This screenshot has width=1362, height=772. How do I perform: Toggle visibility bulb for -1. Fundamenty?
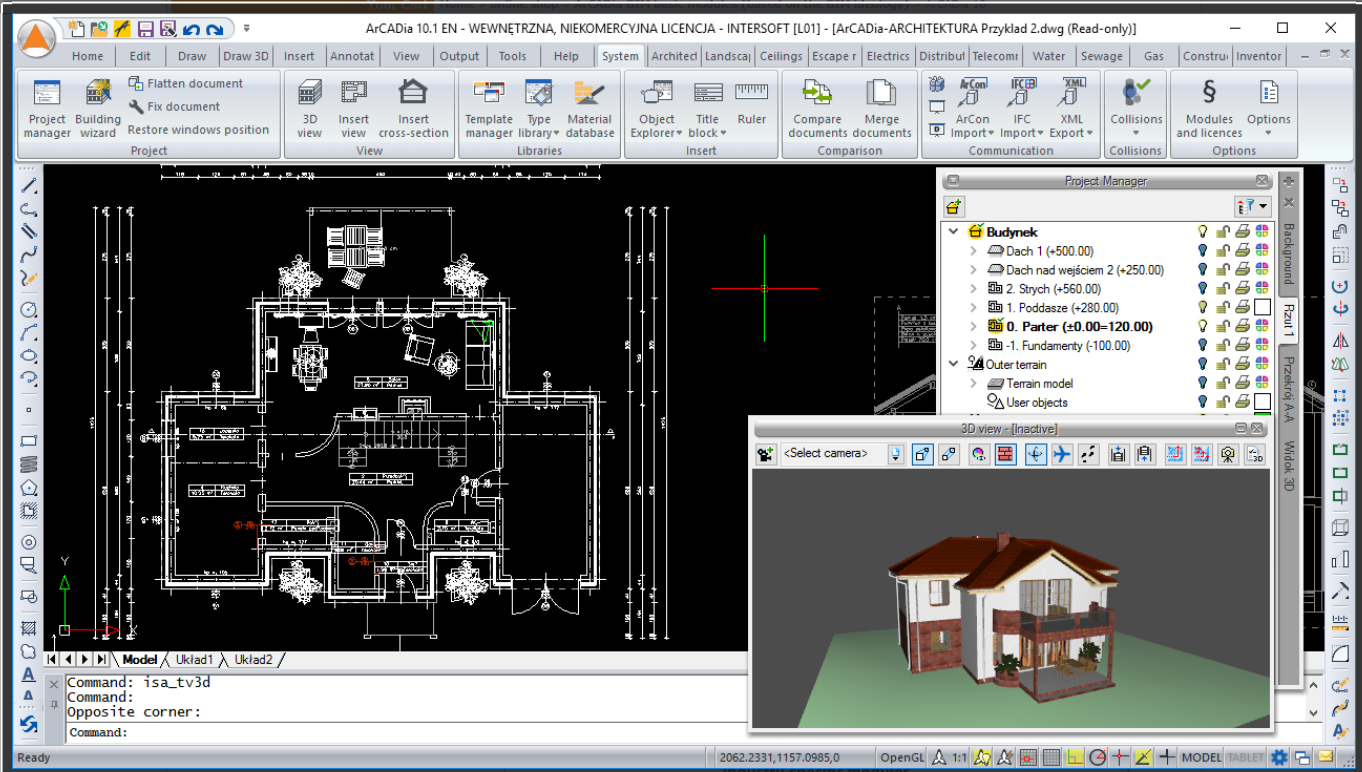pos(1203,346)
